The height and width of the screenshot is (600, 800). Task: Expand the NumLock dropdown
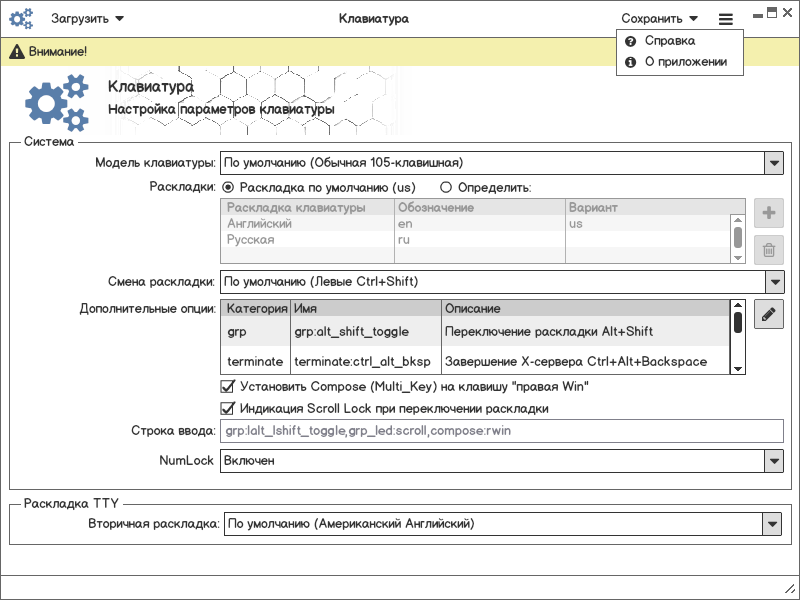[773, 461]
